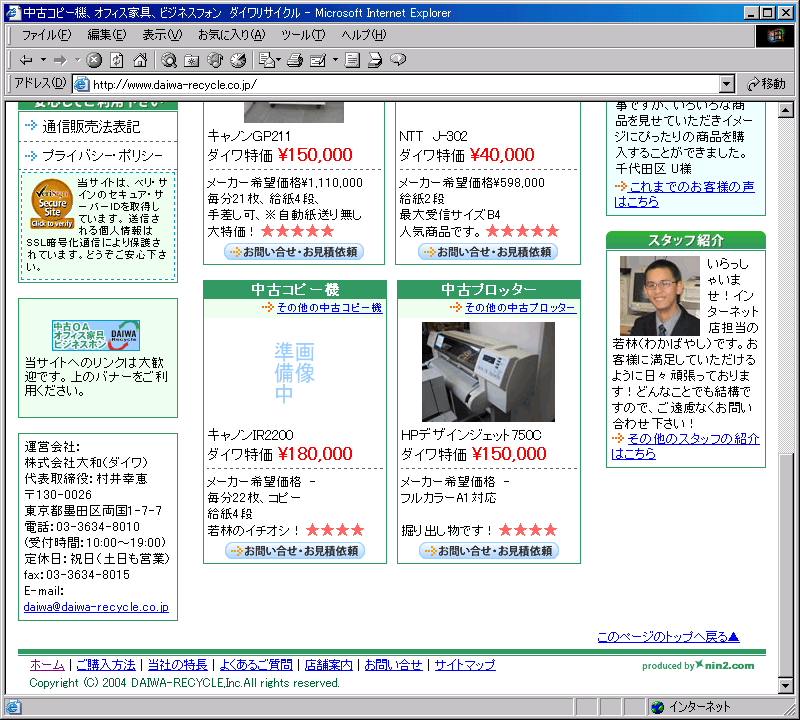Open the ファイル(F) menu
The height and width of the screenshot is (720, 800).
tap(46, 35)
